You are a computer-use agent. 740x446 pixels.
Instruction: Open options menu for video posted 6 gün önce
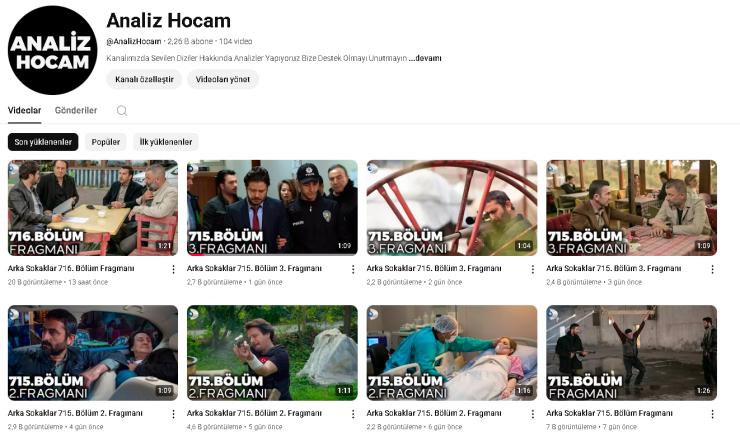coord(532,414)
